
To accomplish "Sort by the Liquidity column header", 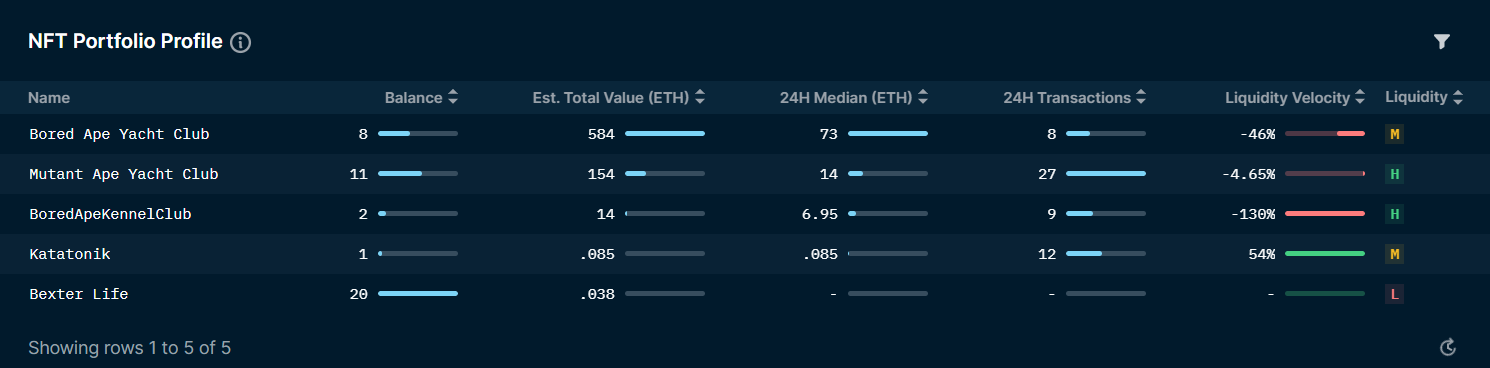I will 1424,97.
